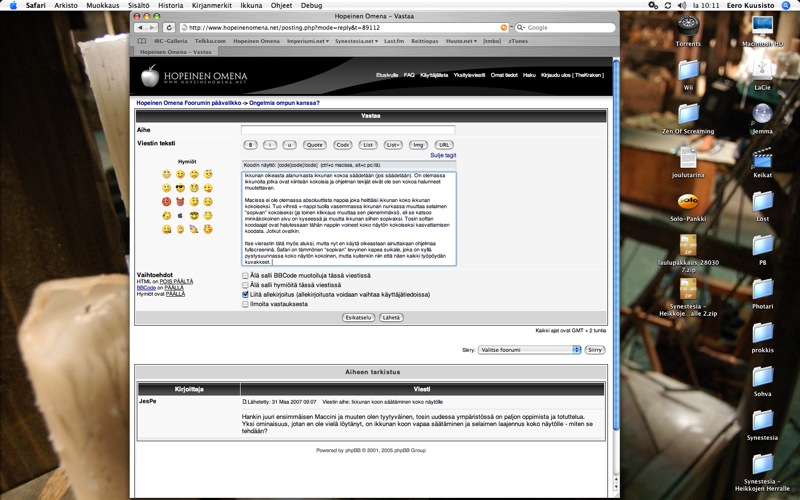Viewport: 800px width, 500px height.
Task: Open the Yksityisviestit nav link
Action: pyautogui.click(x=469, y=75)
